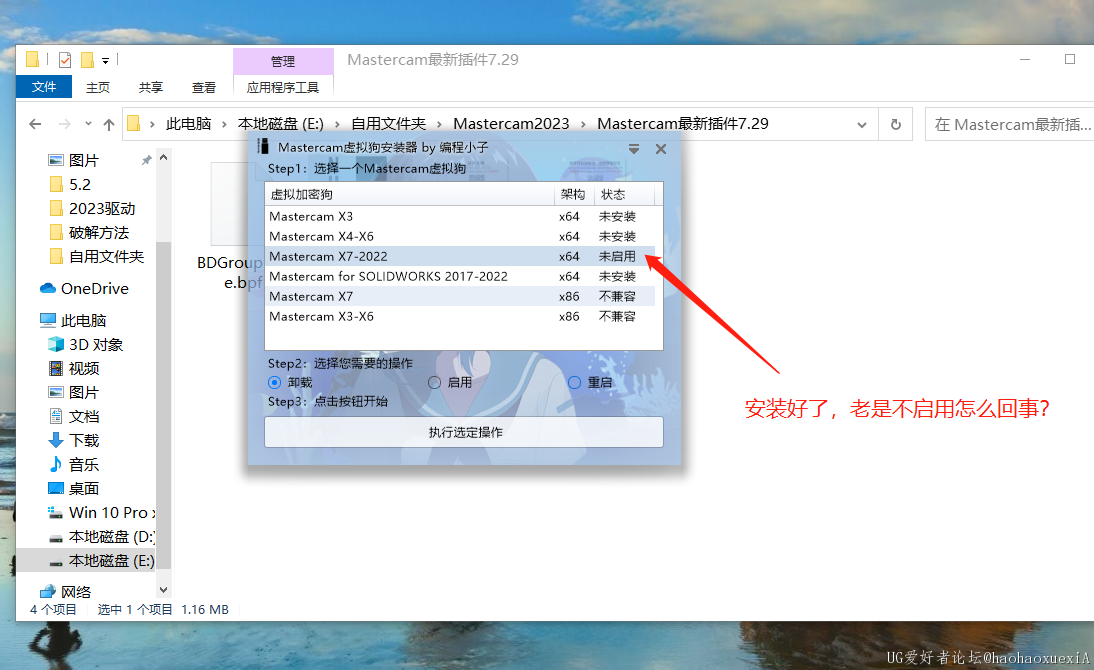Click the installer dialog's title bar icon
The image size is (1094, 670).
(263, 147)
